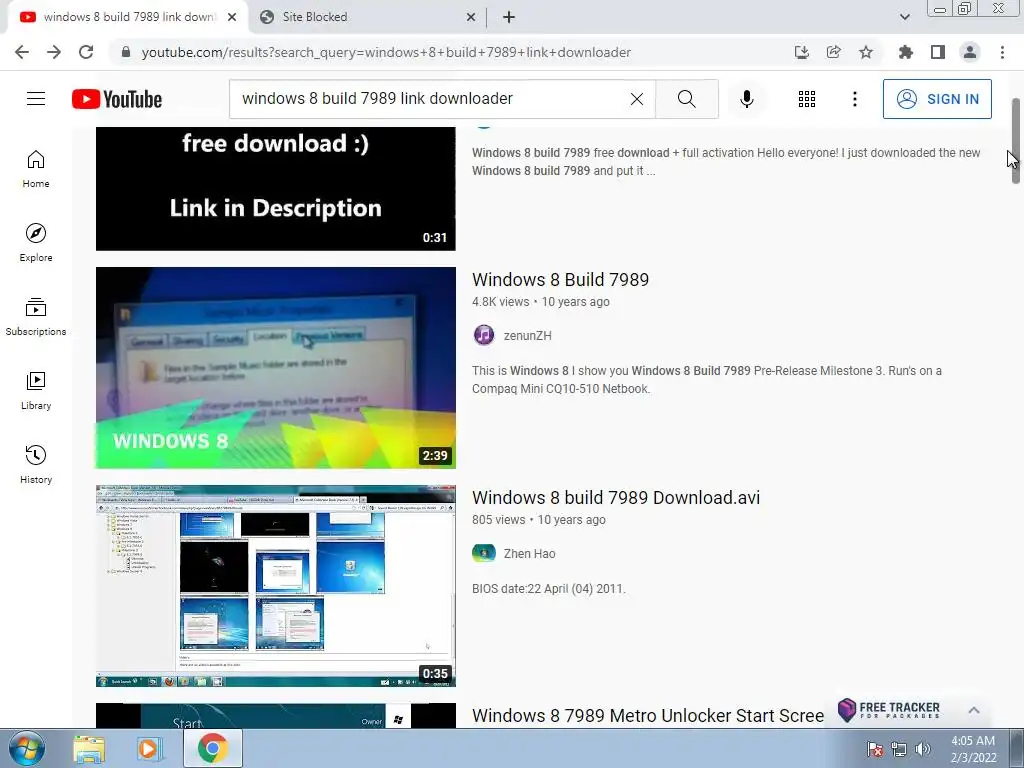Select the Chrome taskbar button
The width and height of the screenshot is (1024, 768).
coord(213,748)
